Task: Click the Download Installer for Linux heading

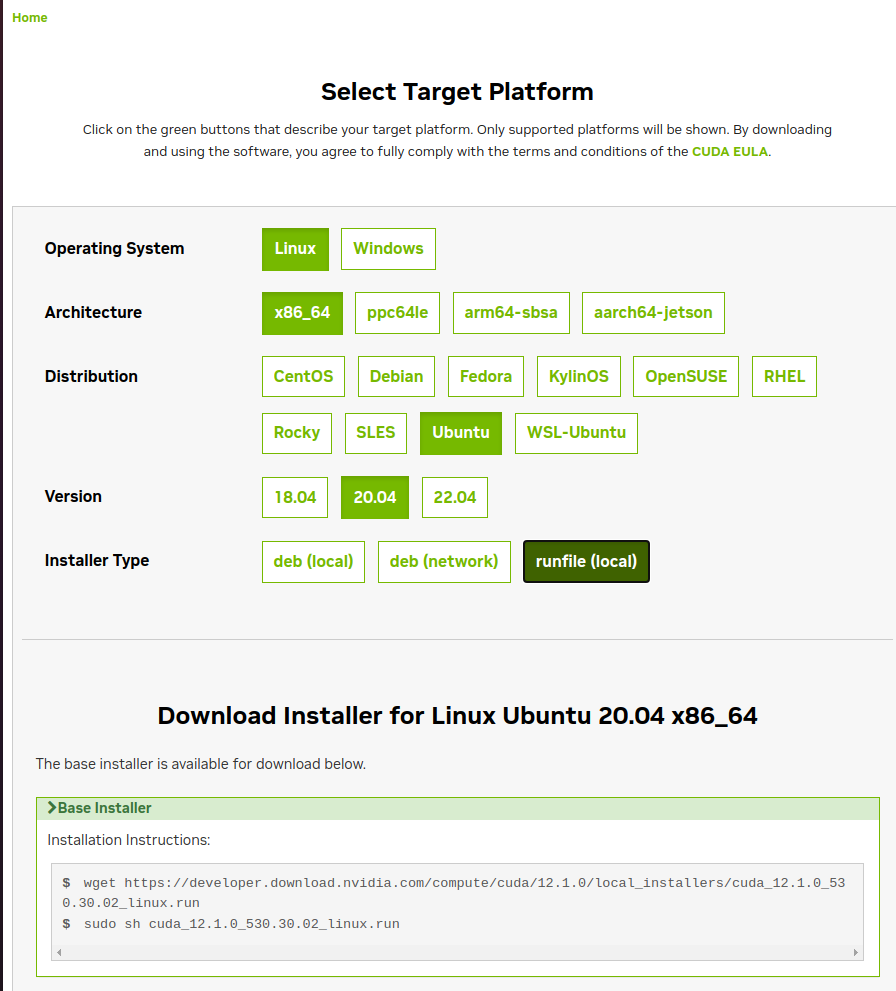Action: 457,716
